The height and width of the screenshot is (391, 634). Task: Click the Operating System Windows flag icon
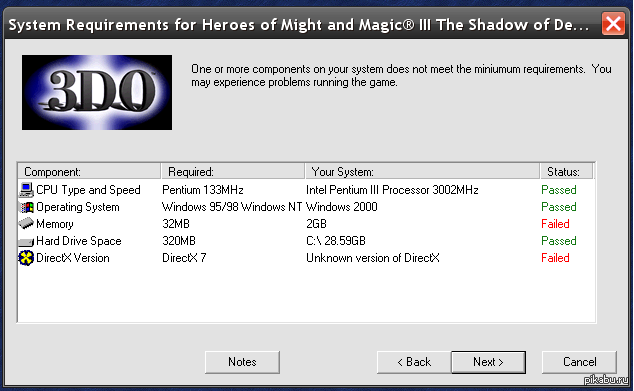point(26,207)
